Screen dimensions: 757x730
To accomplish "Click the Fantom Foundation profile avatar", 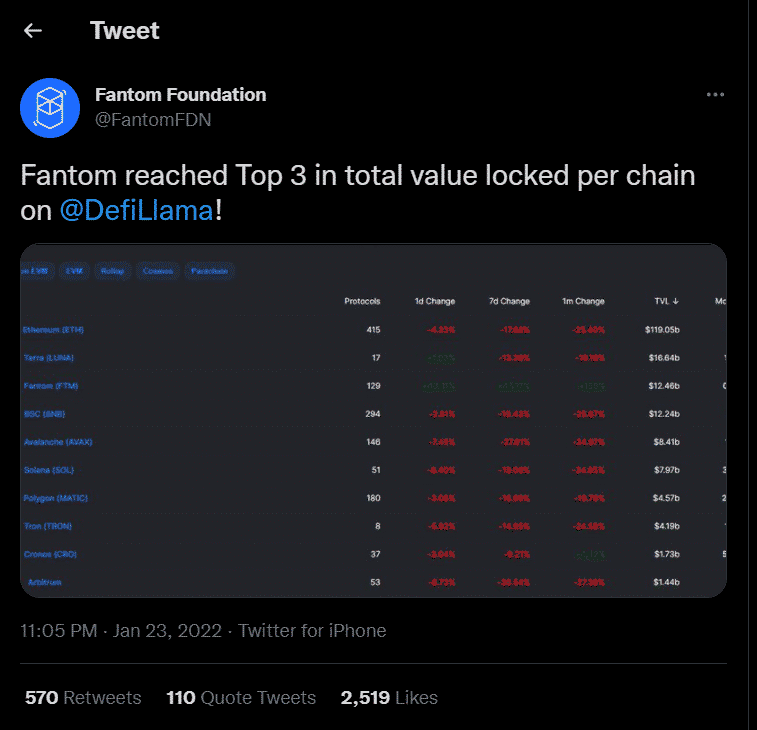I will click(50, 107).
